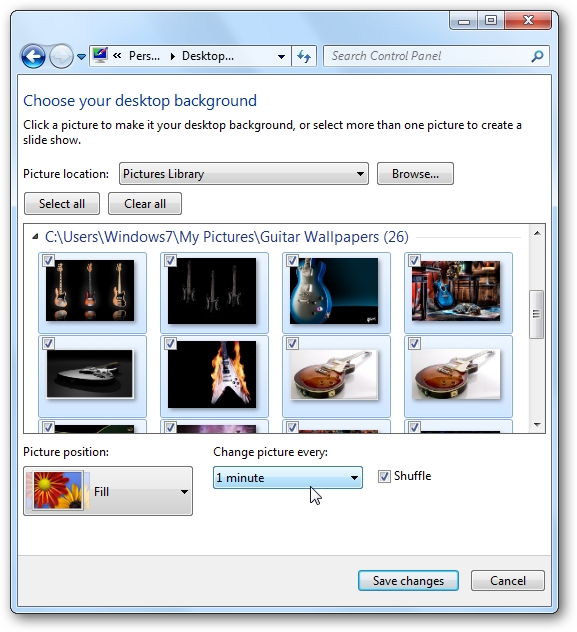Click Clear all button
This screenshot has width=577, height=632.
[145, 204]
